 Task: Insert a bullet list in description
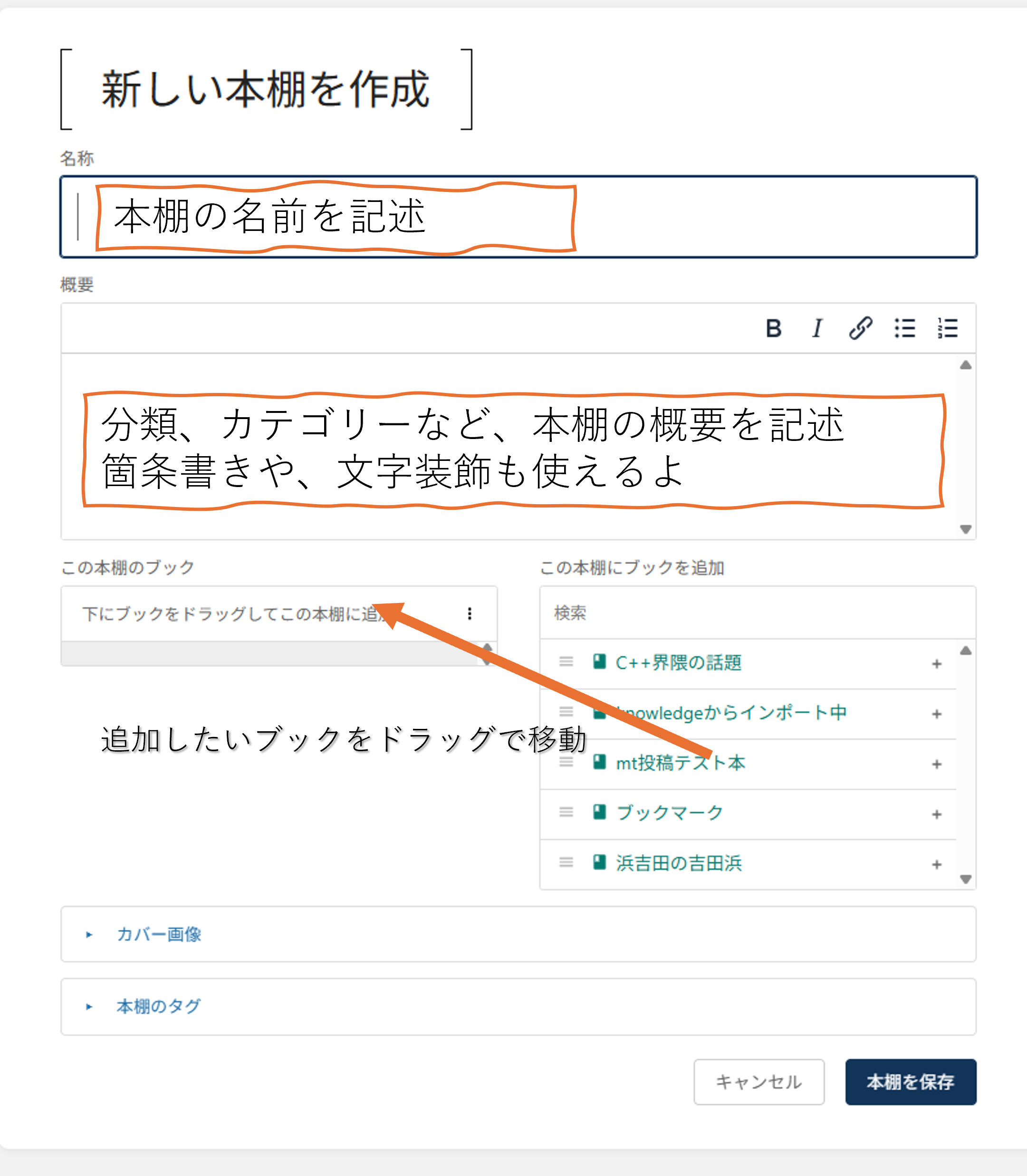click(x=904, y=328)
